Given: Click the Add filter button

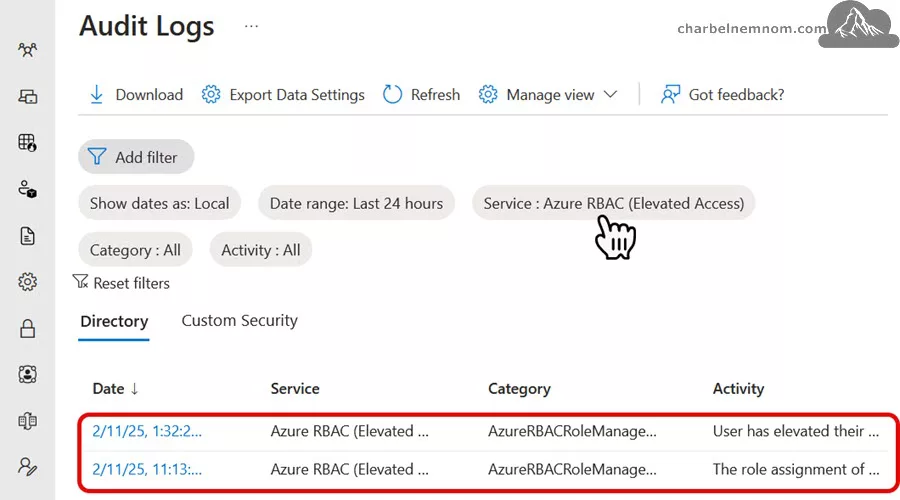Looking at the screenshot, I should (x=136, y=157).
